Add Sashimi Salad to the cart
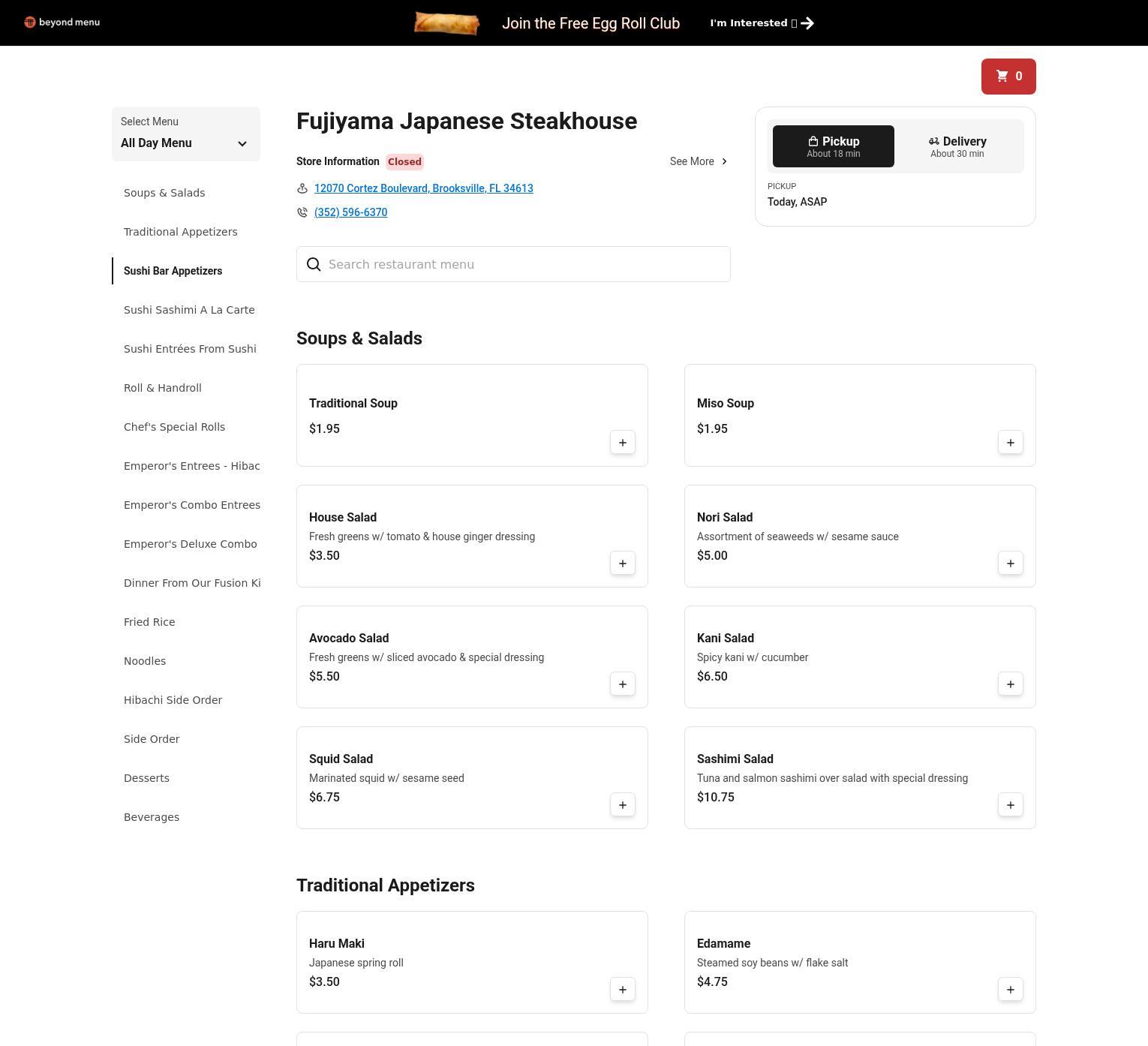The image size is (1148, 1046). (x=1011, y=805)
